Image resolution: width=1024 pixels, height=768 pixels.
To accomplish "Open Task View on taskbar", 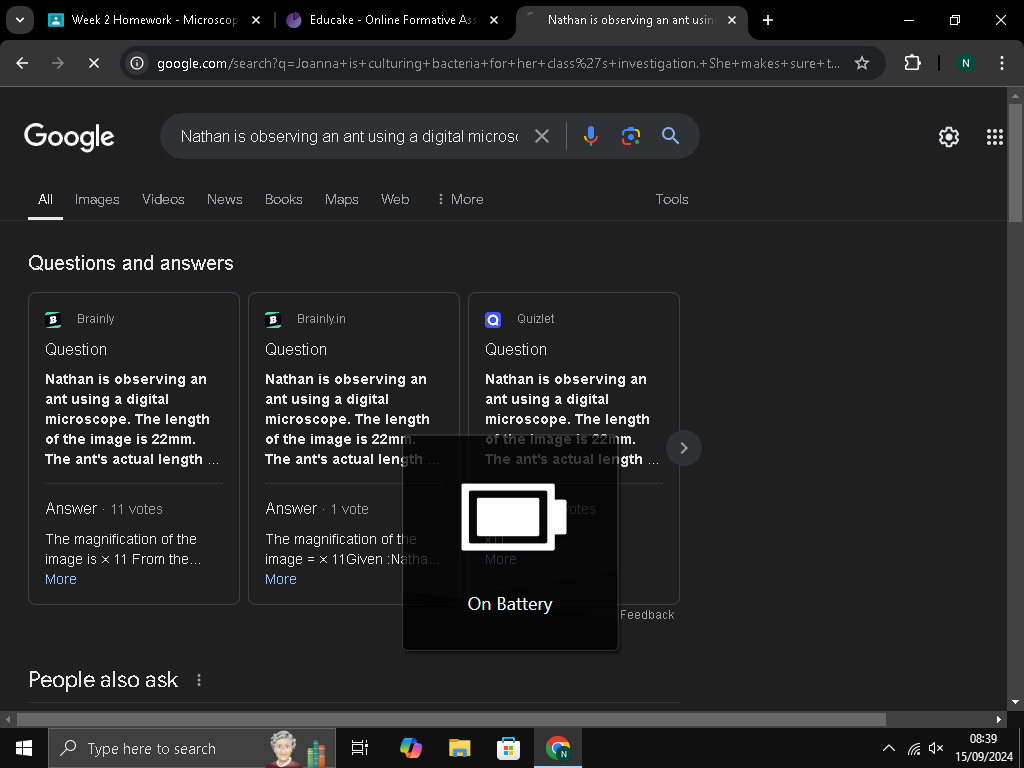I will 359,748.
